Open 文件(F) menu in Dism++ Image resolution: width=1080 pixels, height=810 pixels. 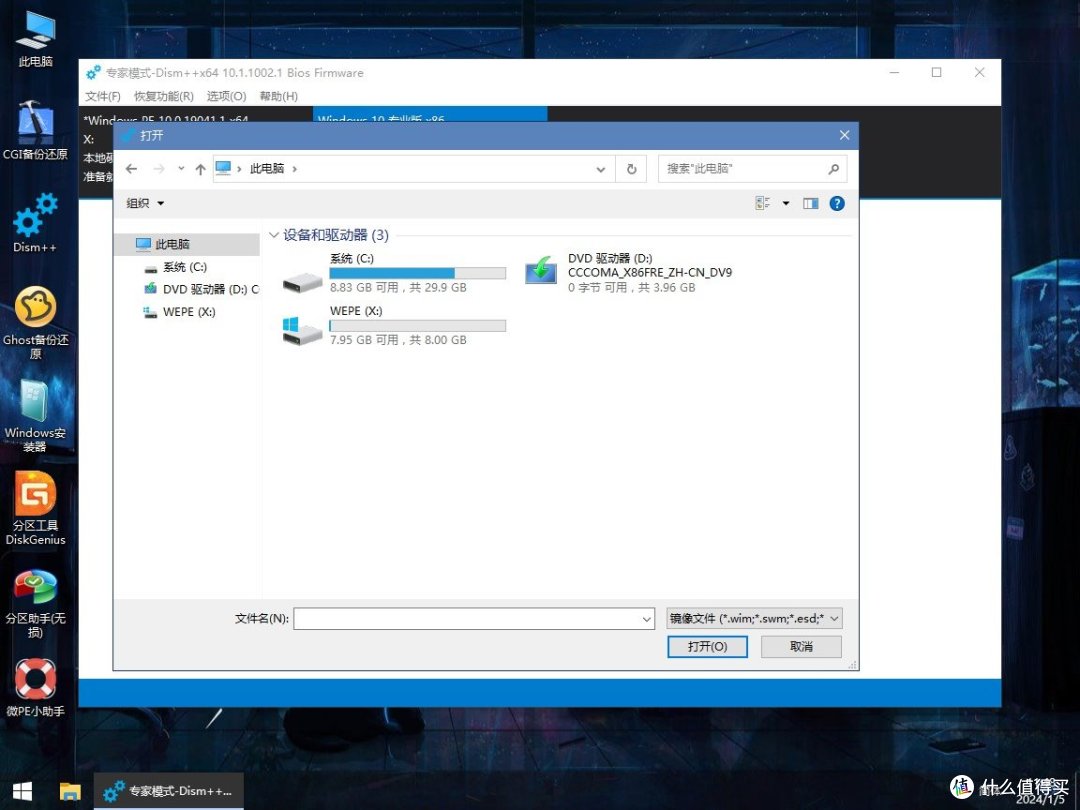[103, 96]
